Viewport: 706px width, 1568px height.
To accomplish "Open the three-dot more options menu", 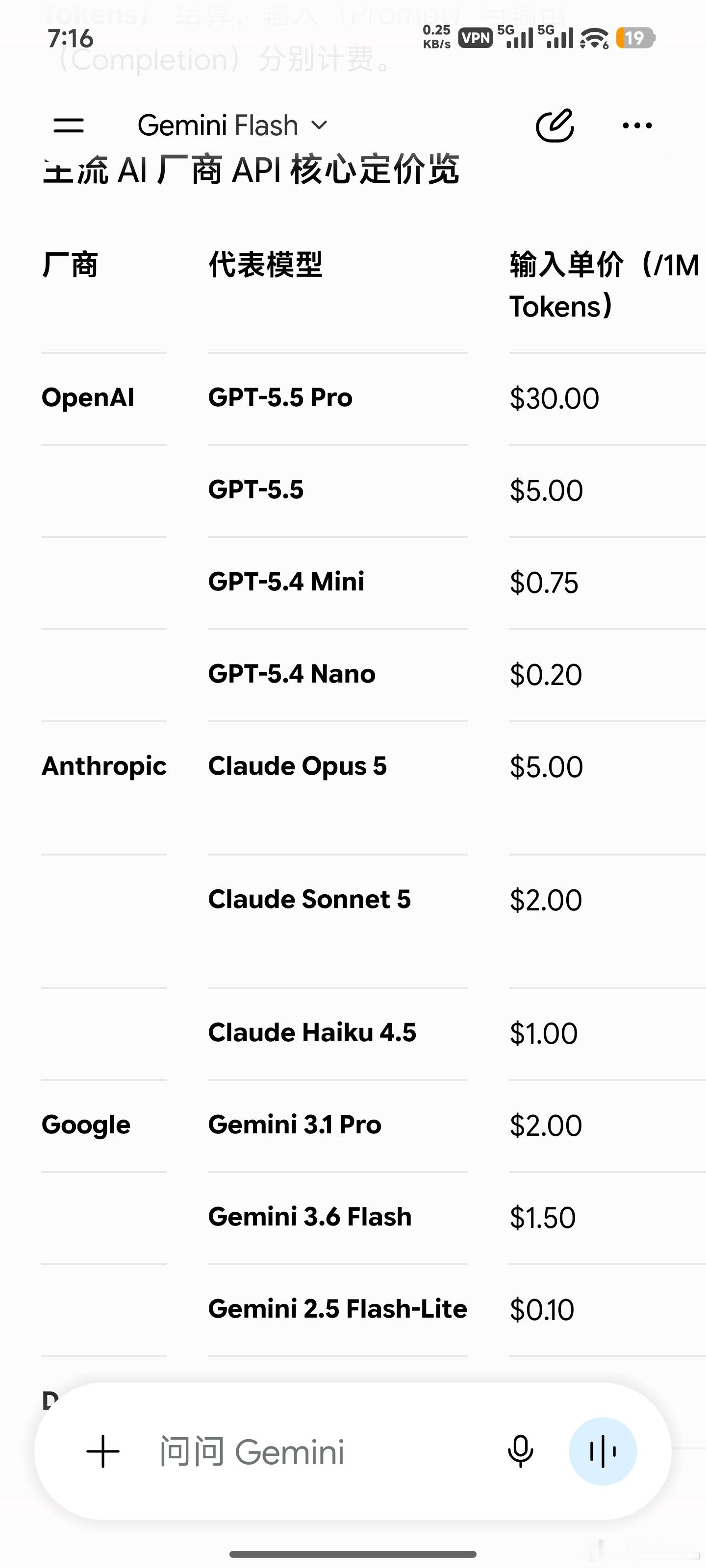I will pyautogui.click(x=637, y=125).
